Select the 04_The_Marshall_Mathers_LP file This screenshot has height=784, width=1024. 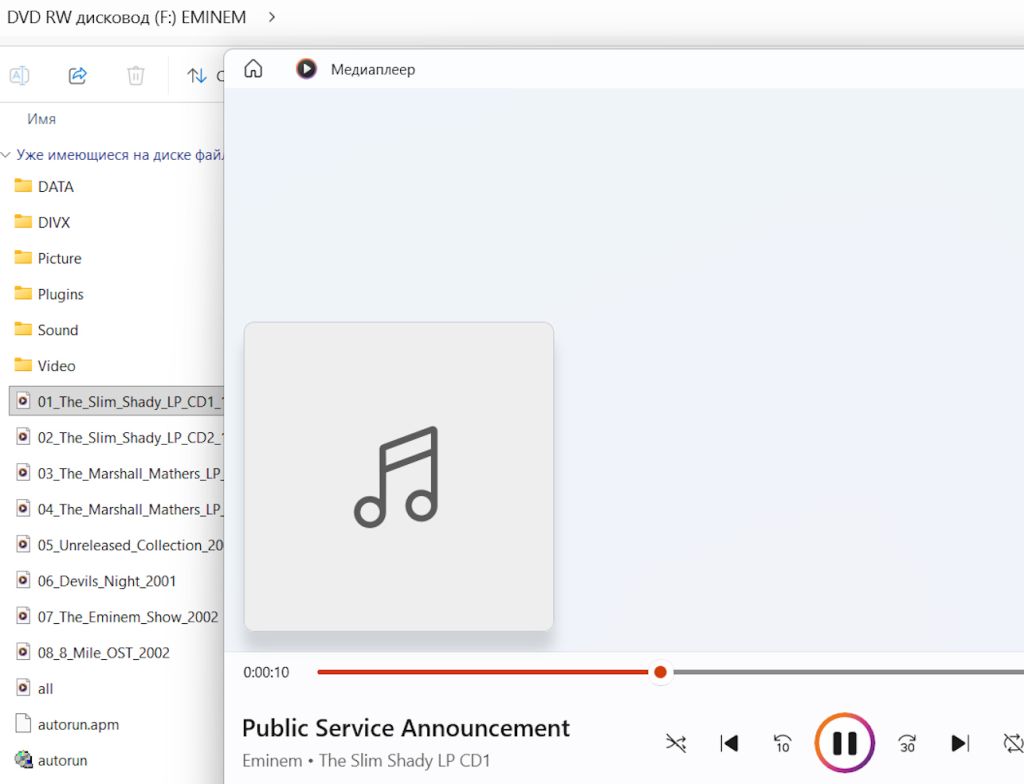[120, 509]
